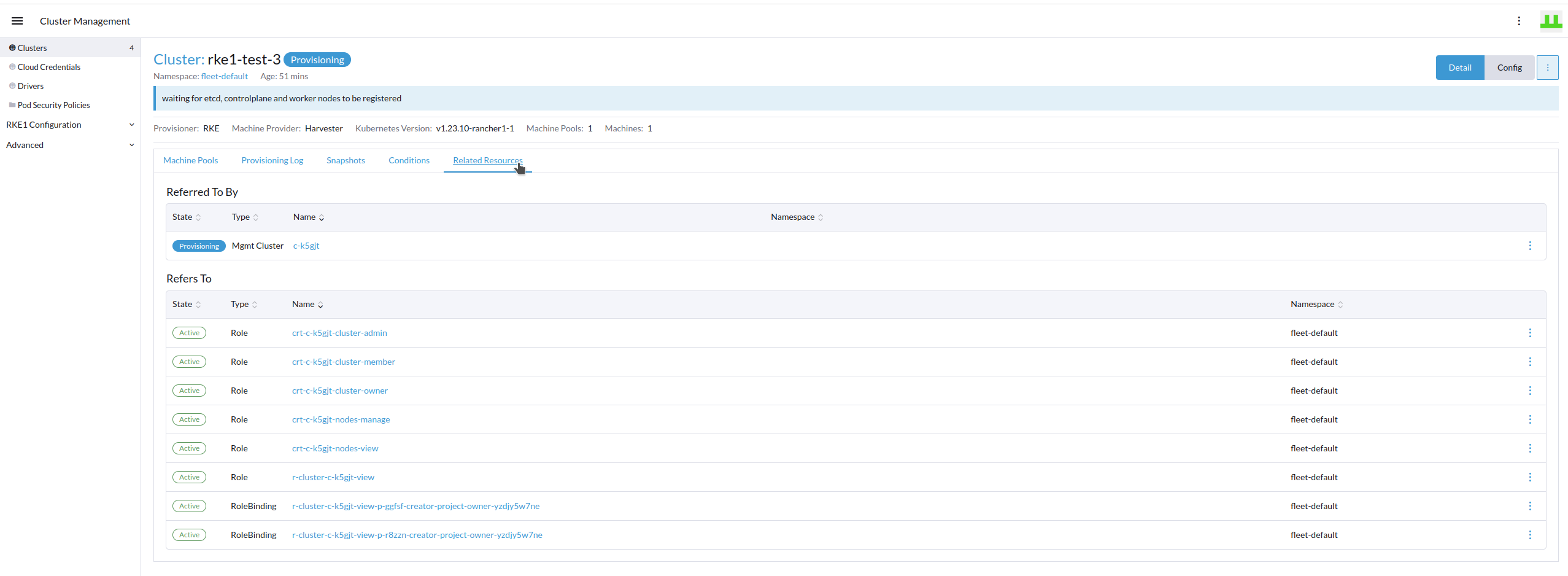
Task: Open row actions for crt-c-k5gjt-cluster-owner
Action: (x=1530, y=391)
